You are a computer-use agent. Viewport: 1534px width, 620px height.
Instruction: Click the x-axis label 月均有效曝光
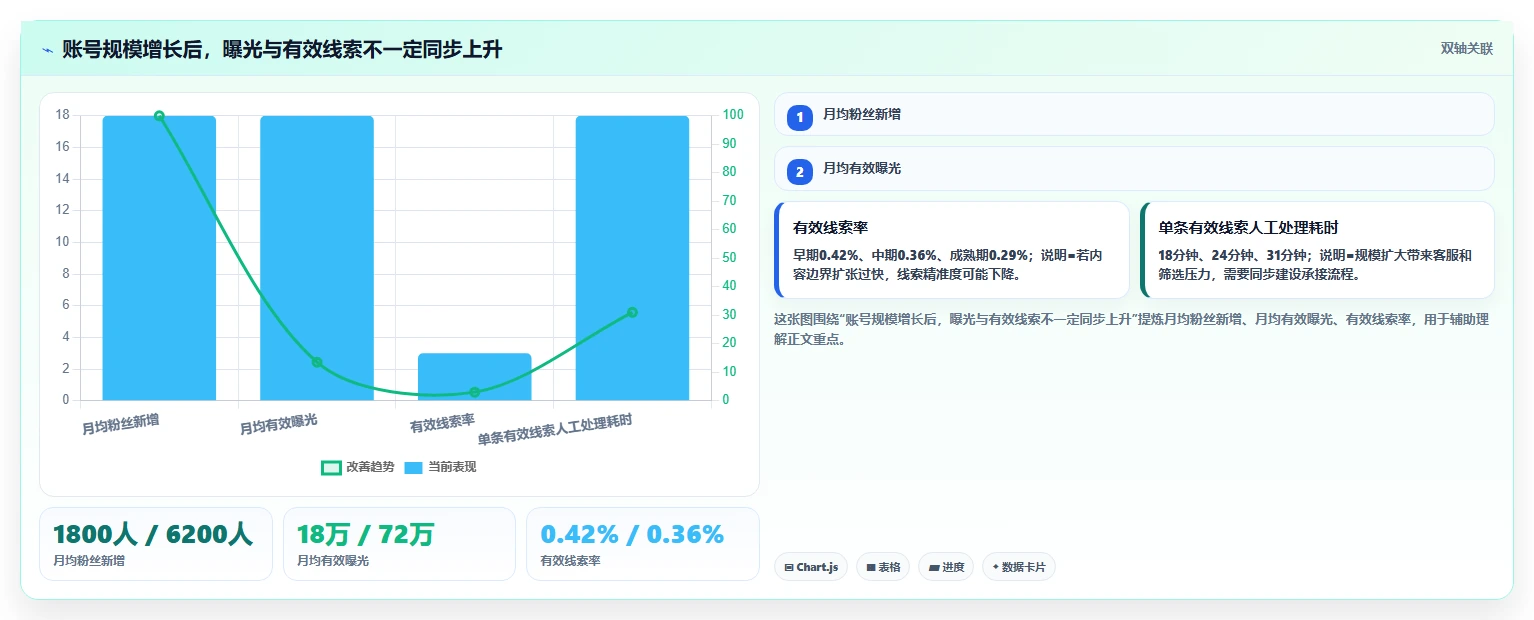click(278, 424)
